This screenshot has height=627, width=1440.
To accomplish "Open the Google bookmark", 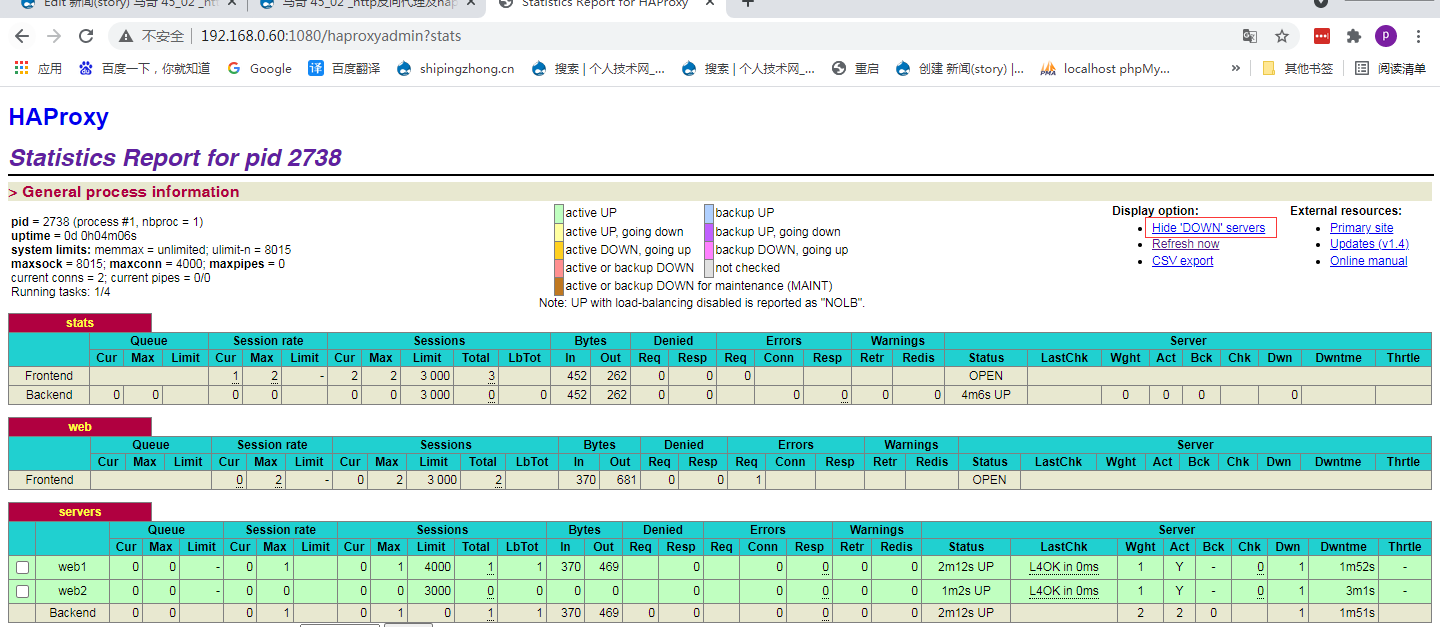I will [259, 69].
